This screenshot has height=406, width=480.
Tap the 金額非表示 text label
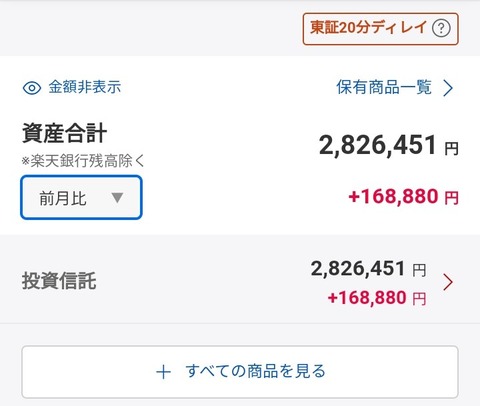point(84,87)
